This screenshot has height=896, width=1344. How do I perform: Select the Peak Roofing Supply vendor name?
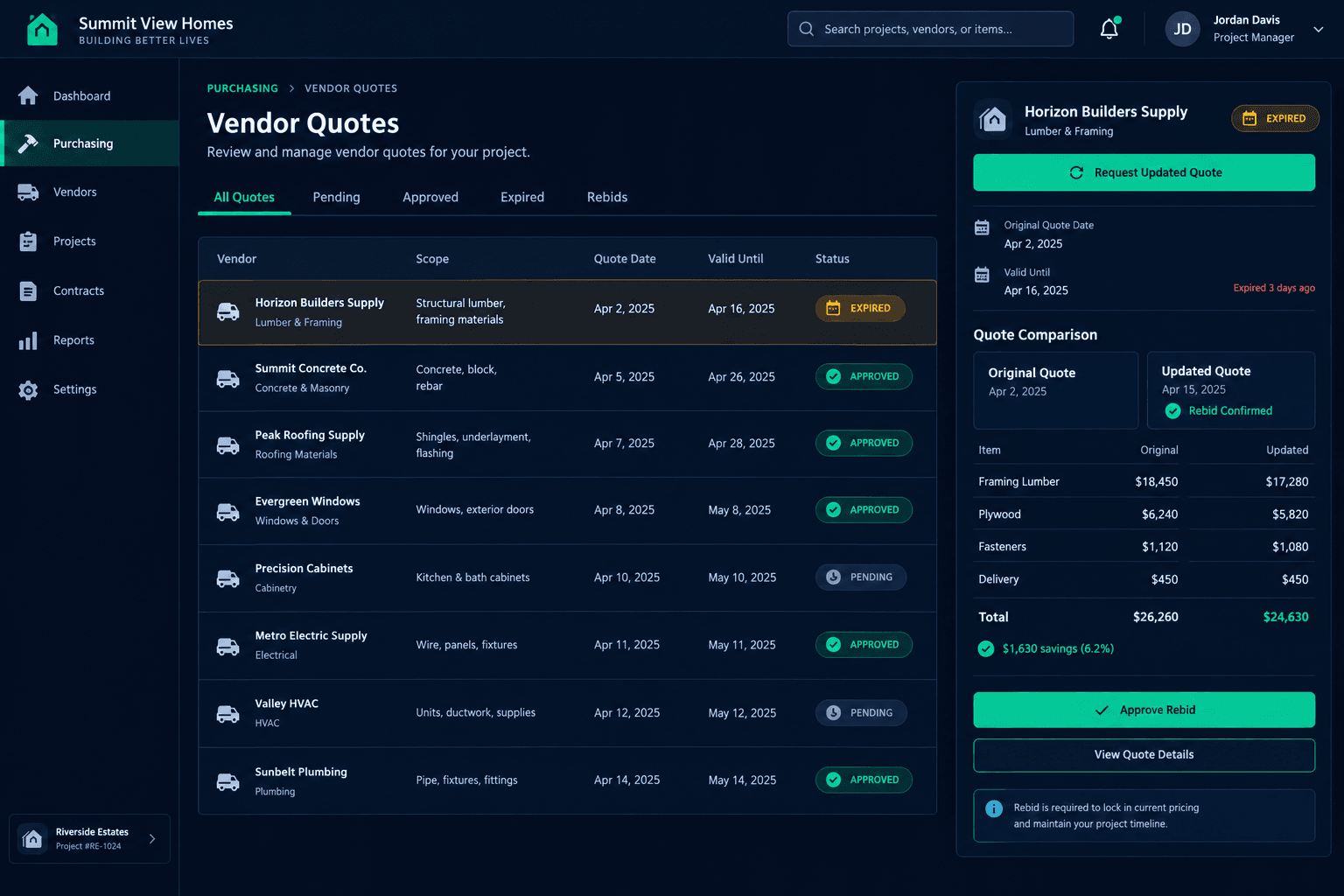click(310, 435)
